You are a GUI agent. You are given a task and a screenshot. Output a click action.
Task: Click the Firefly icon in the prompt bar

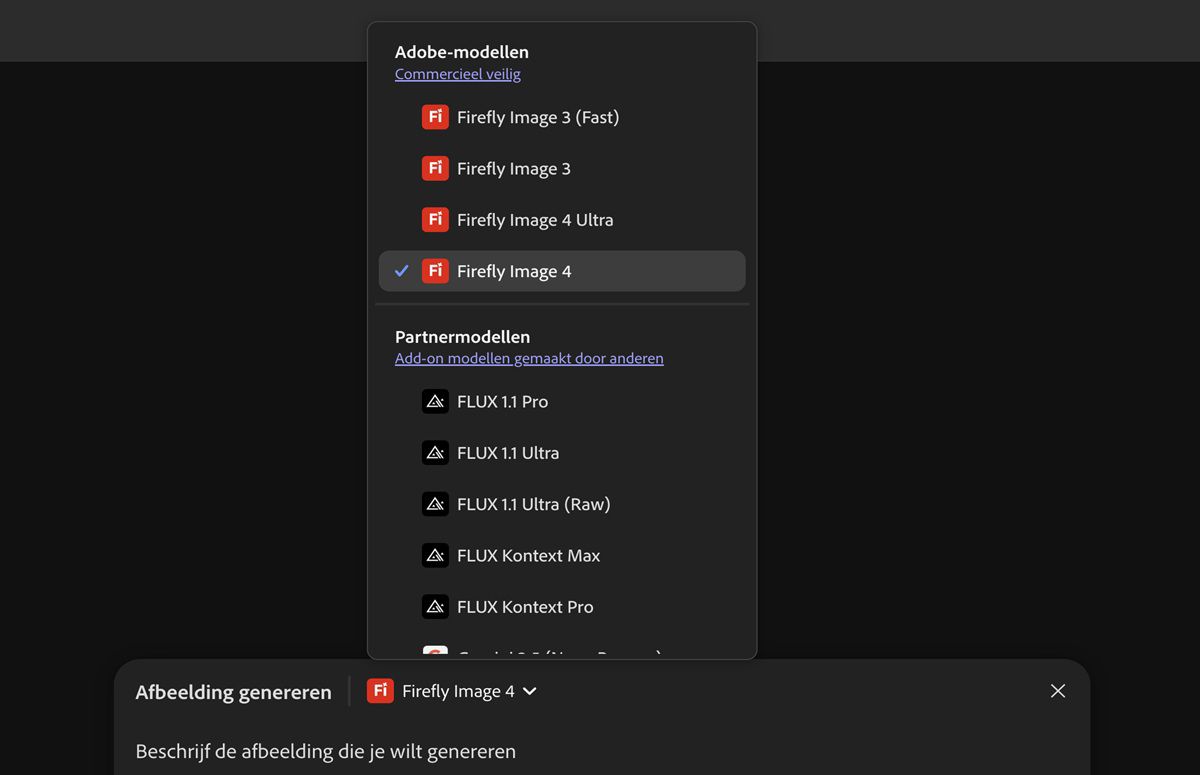point(380,691)
